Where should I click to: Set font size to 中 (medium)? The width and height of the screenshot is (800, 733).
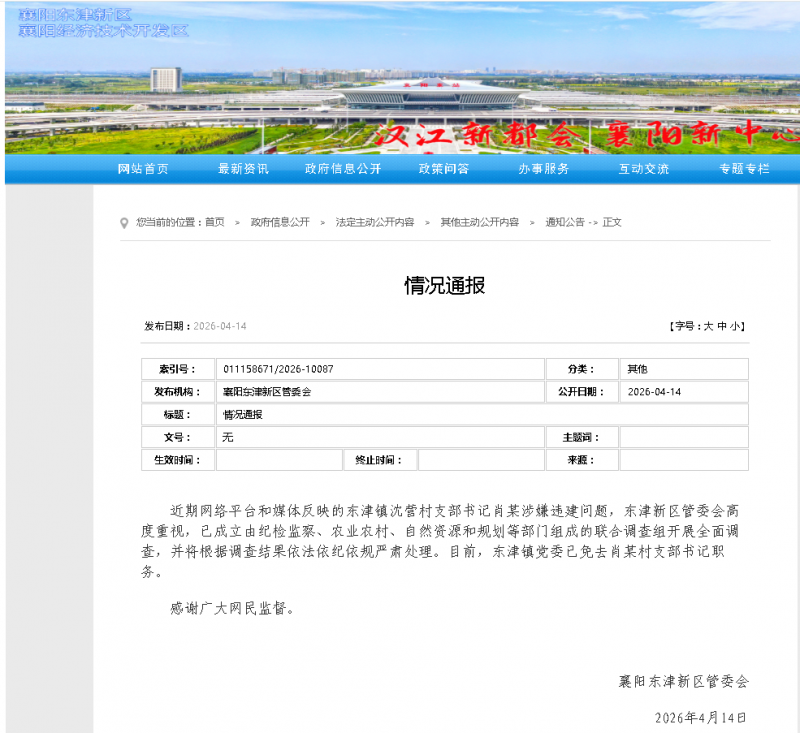click(x=722, y=326)
